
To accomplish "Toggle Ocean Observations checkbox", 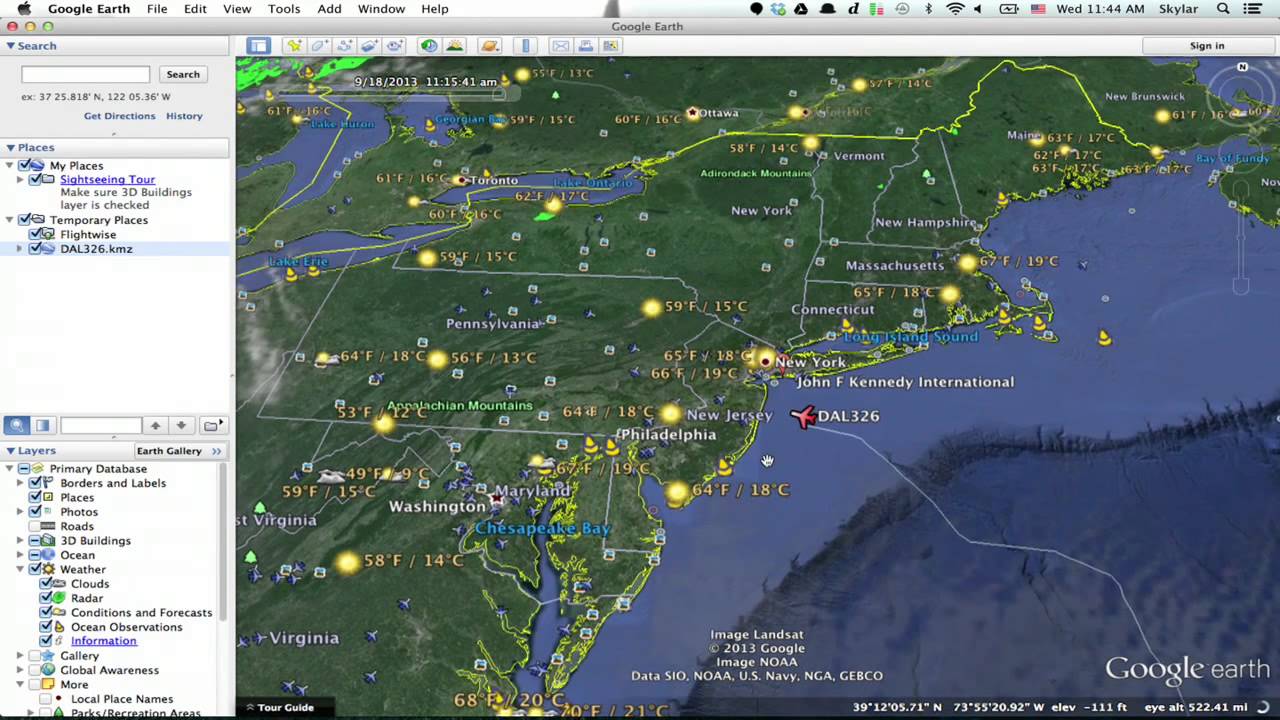I will 46,627.
